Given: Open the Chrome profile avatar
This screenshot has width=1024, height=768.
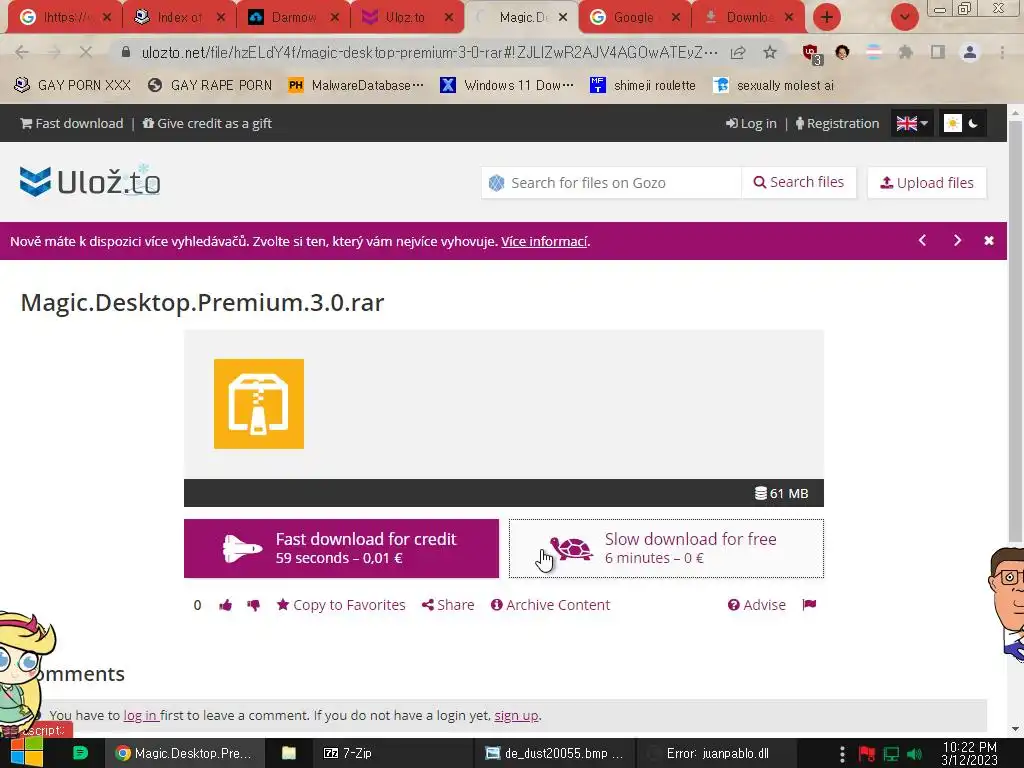Looking at the screenshot, I should tap(970, 52).
